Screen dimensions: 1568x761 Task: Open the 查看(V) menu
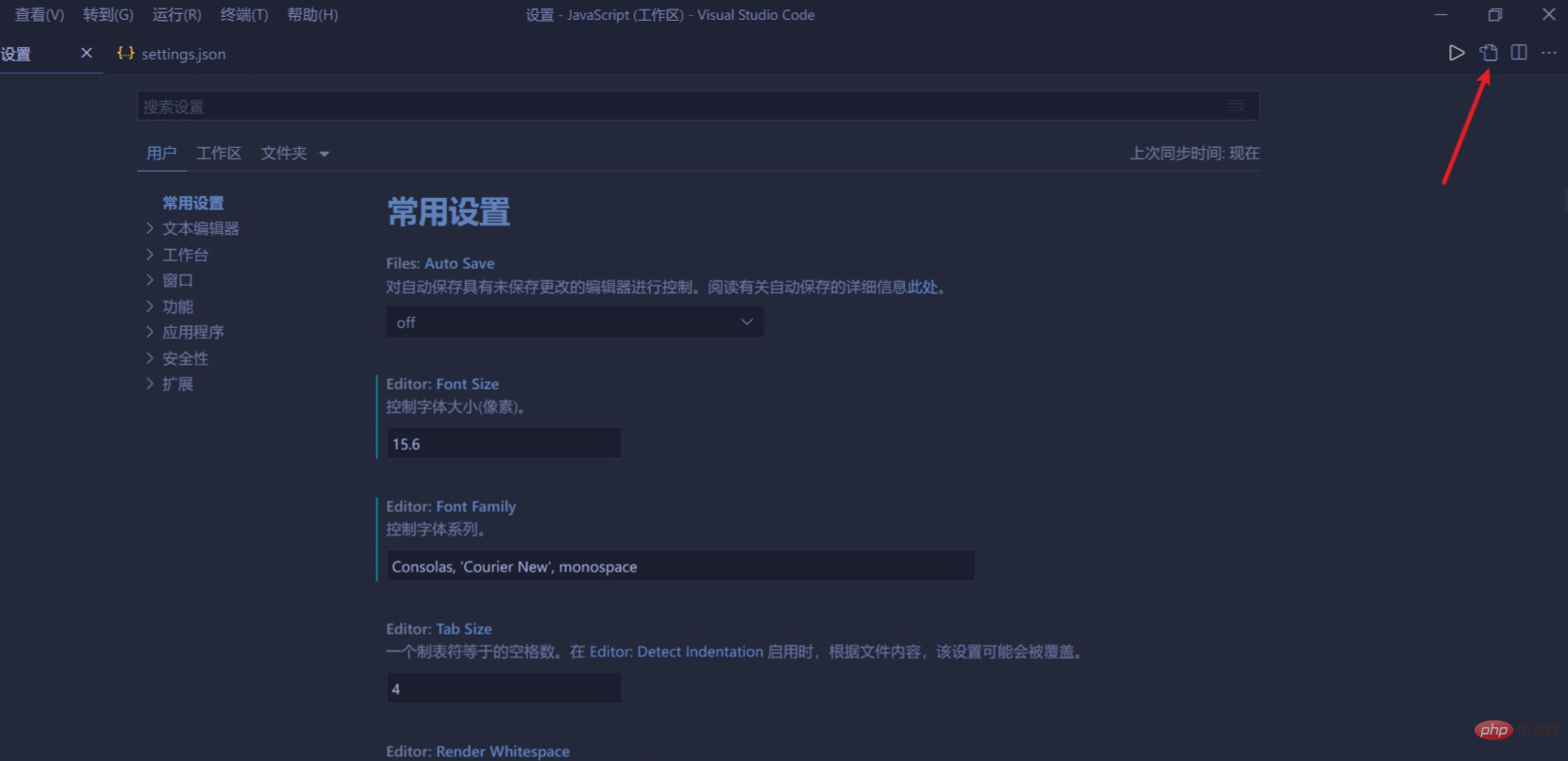coord(40,15)
